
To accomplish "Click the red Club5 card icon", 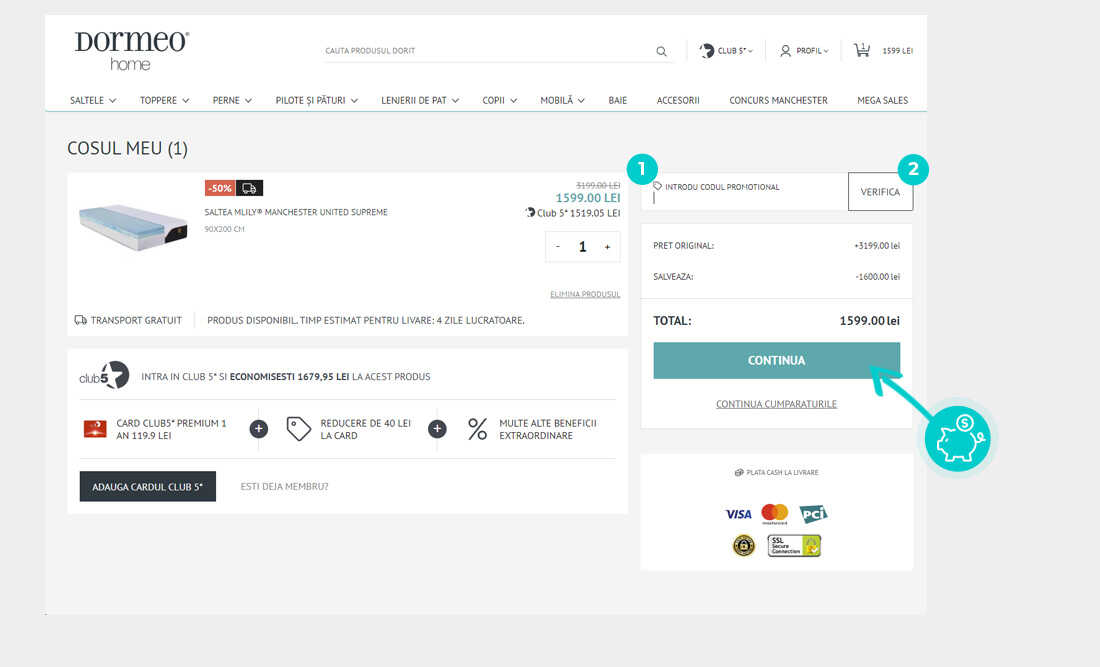I will [95, 429].
